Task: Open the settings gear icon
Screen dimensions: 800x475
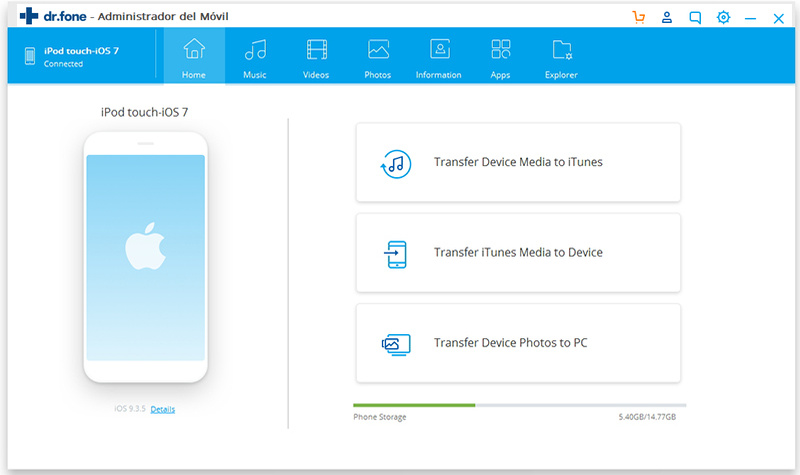Action: coord(723,17)
